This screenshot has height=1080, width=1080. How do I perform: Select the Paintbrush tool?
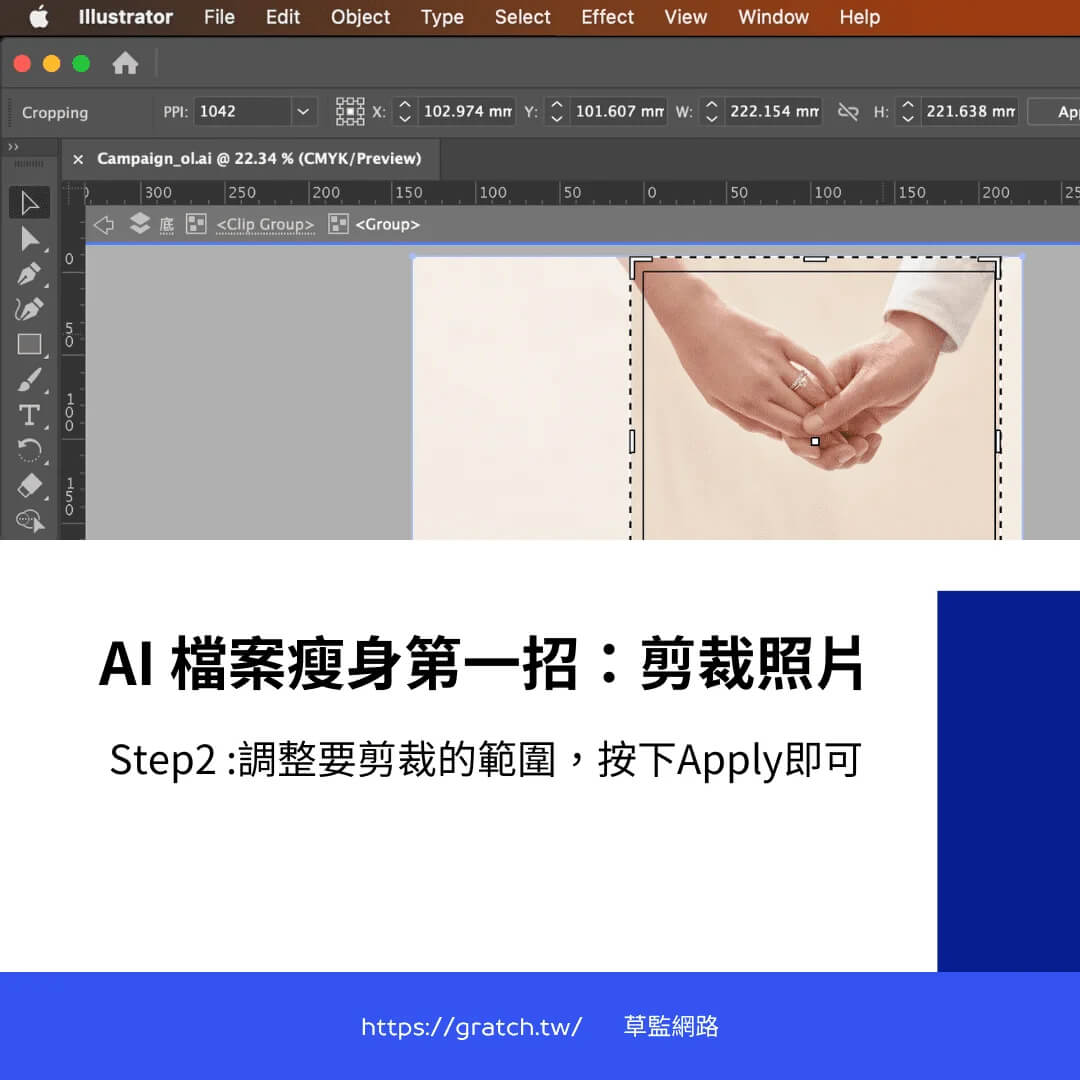(x=30, y=380)
